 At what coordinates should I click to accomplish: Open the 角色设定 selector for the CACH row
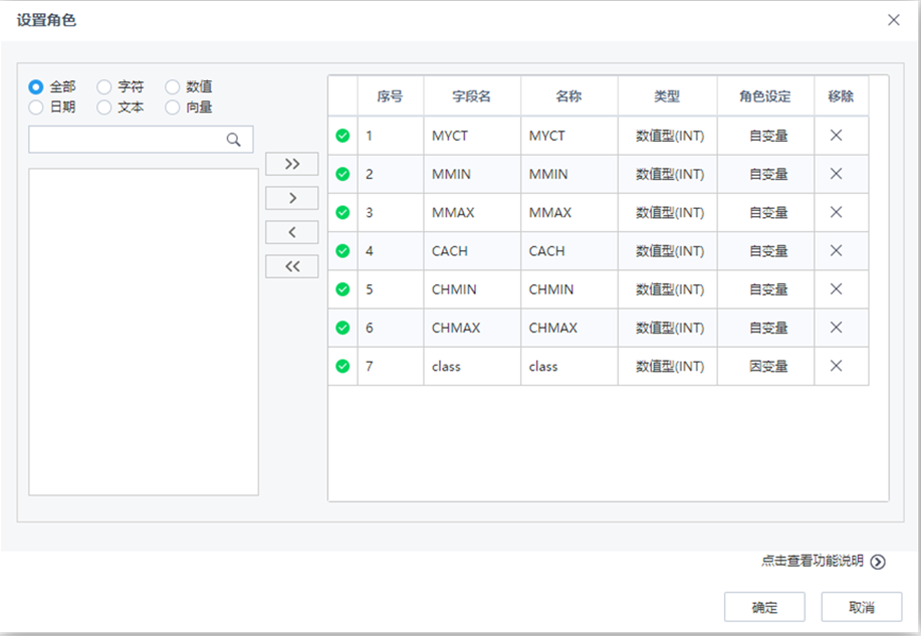click(765, 251)
